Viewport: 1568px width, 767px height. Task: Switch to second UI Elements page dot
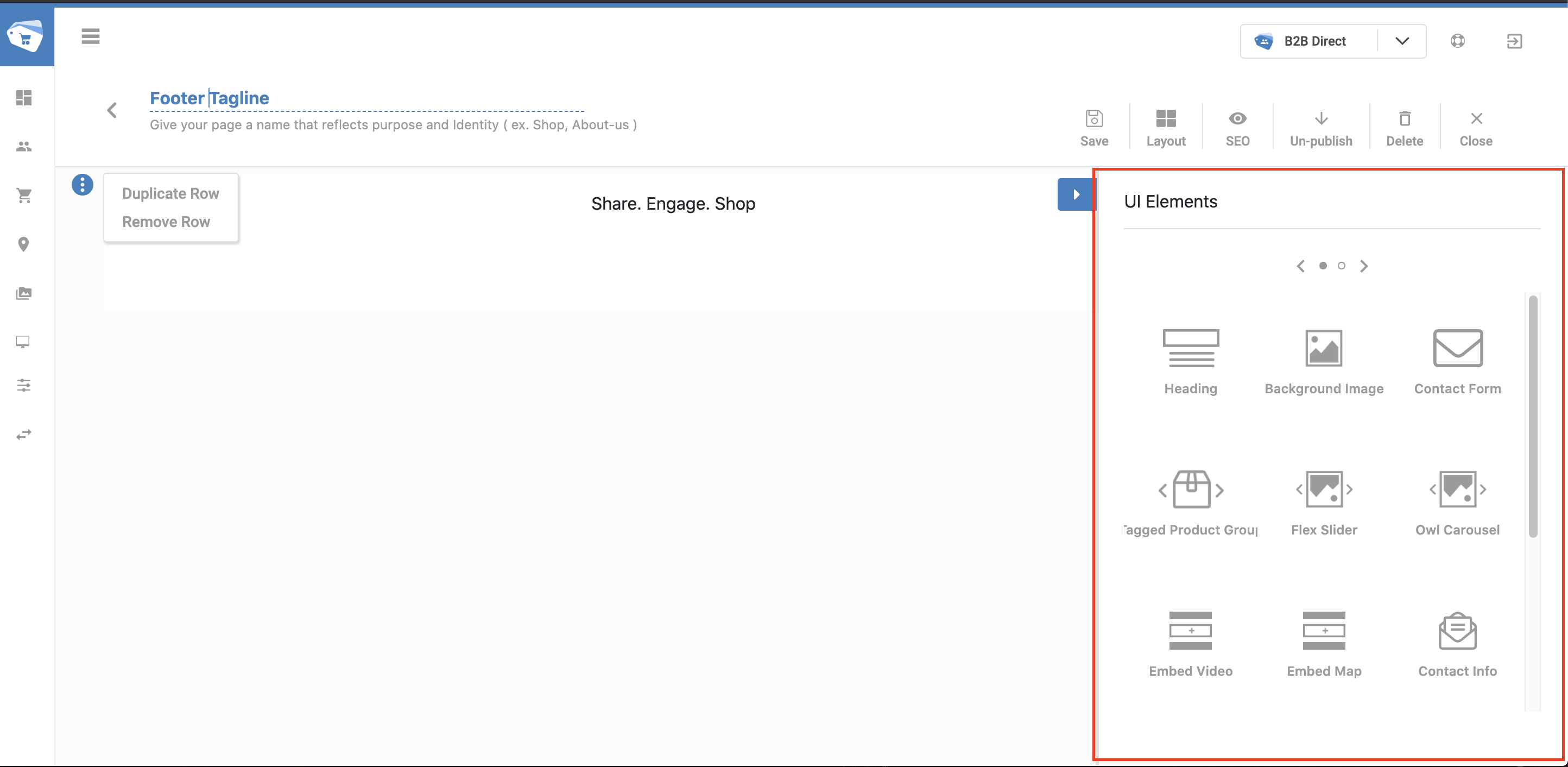(x=1341, y=266)
